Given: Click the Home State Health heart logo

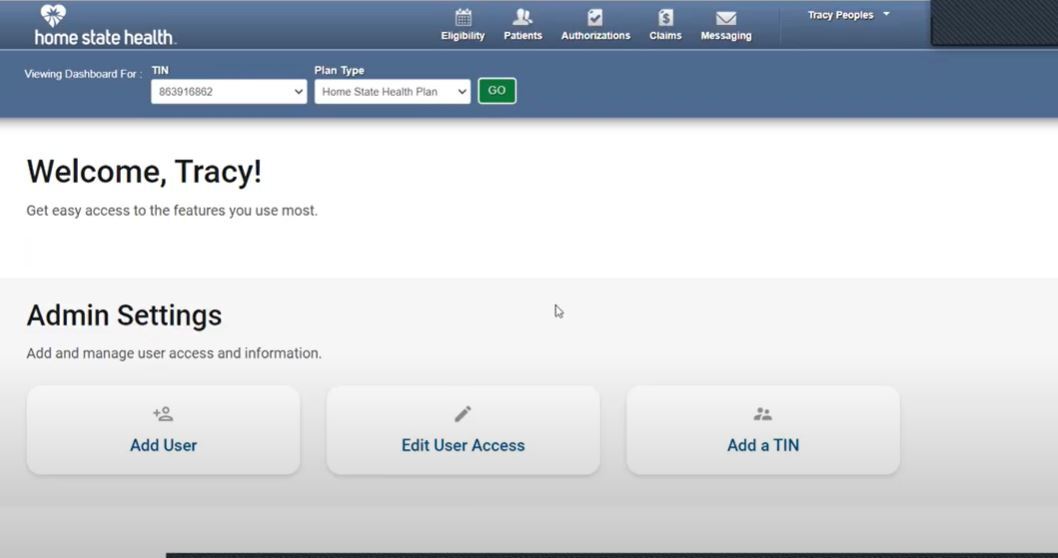Looking at the screenshot, I should coord(53,15).
